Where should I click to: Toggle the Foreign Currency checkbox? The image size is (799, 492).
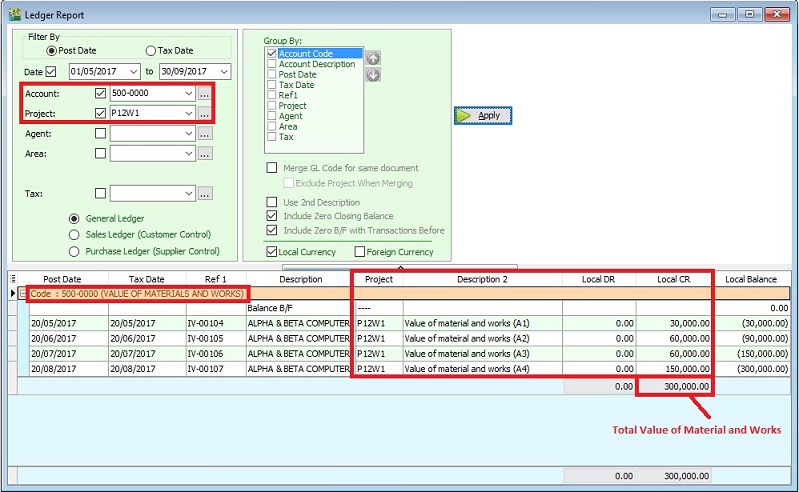[x=360, y=252]
